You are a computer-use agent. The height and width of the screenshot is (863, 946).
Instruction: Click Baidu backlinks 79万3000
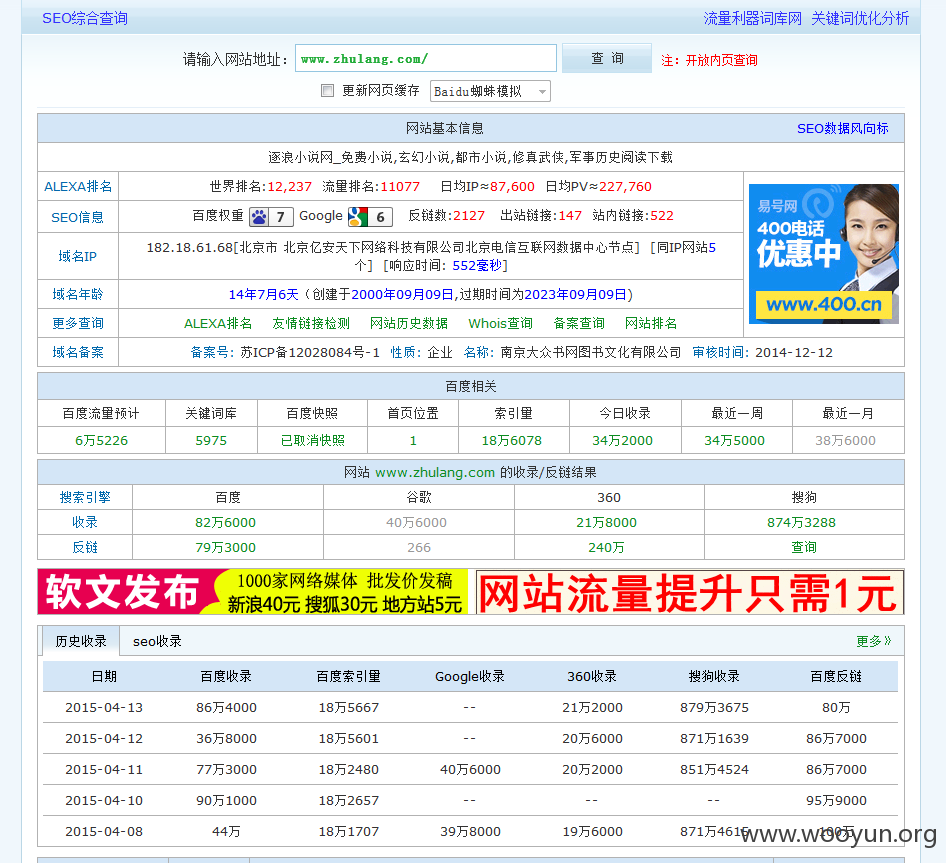[x=226, y=547]
